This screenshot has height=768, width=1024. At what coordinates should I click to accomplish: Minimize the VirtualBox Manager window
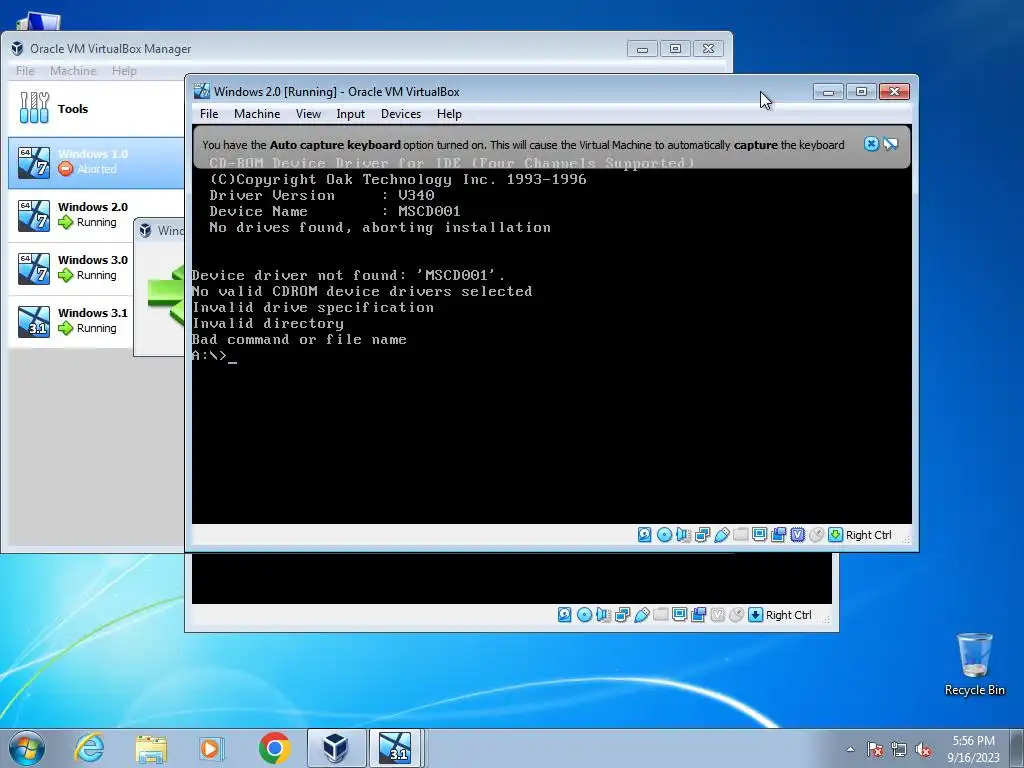click(x=642, y=49)
